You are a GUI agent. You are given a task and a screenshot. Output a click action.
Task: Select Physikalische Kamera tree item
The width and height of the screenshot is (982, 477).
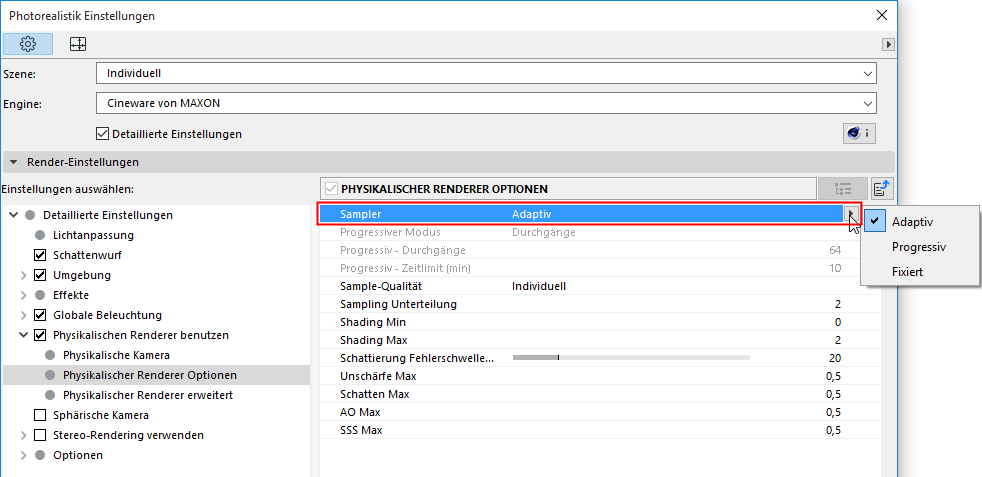point(116,355)
